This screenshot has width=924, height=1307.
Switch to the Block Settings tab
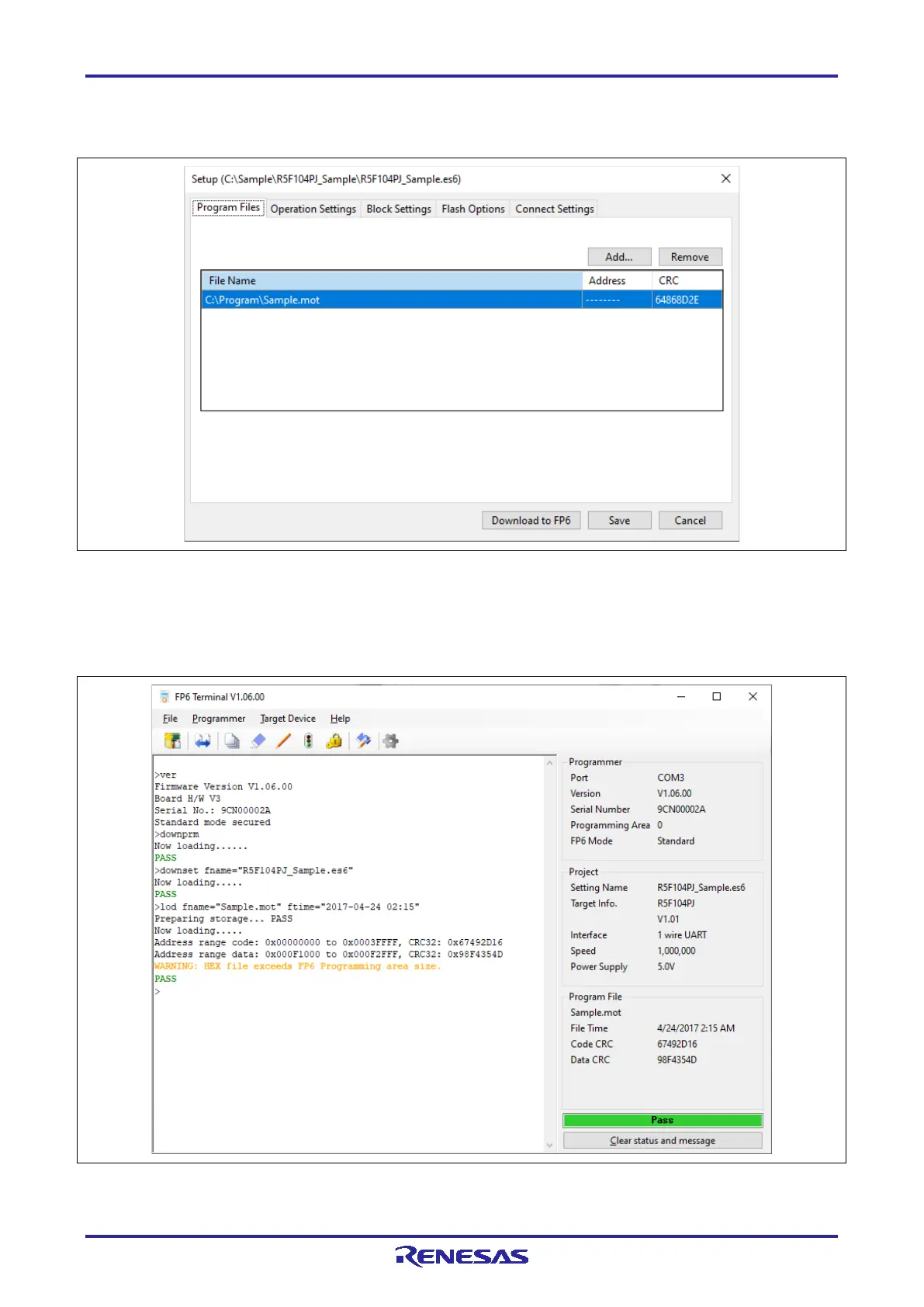point(399,209)
